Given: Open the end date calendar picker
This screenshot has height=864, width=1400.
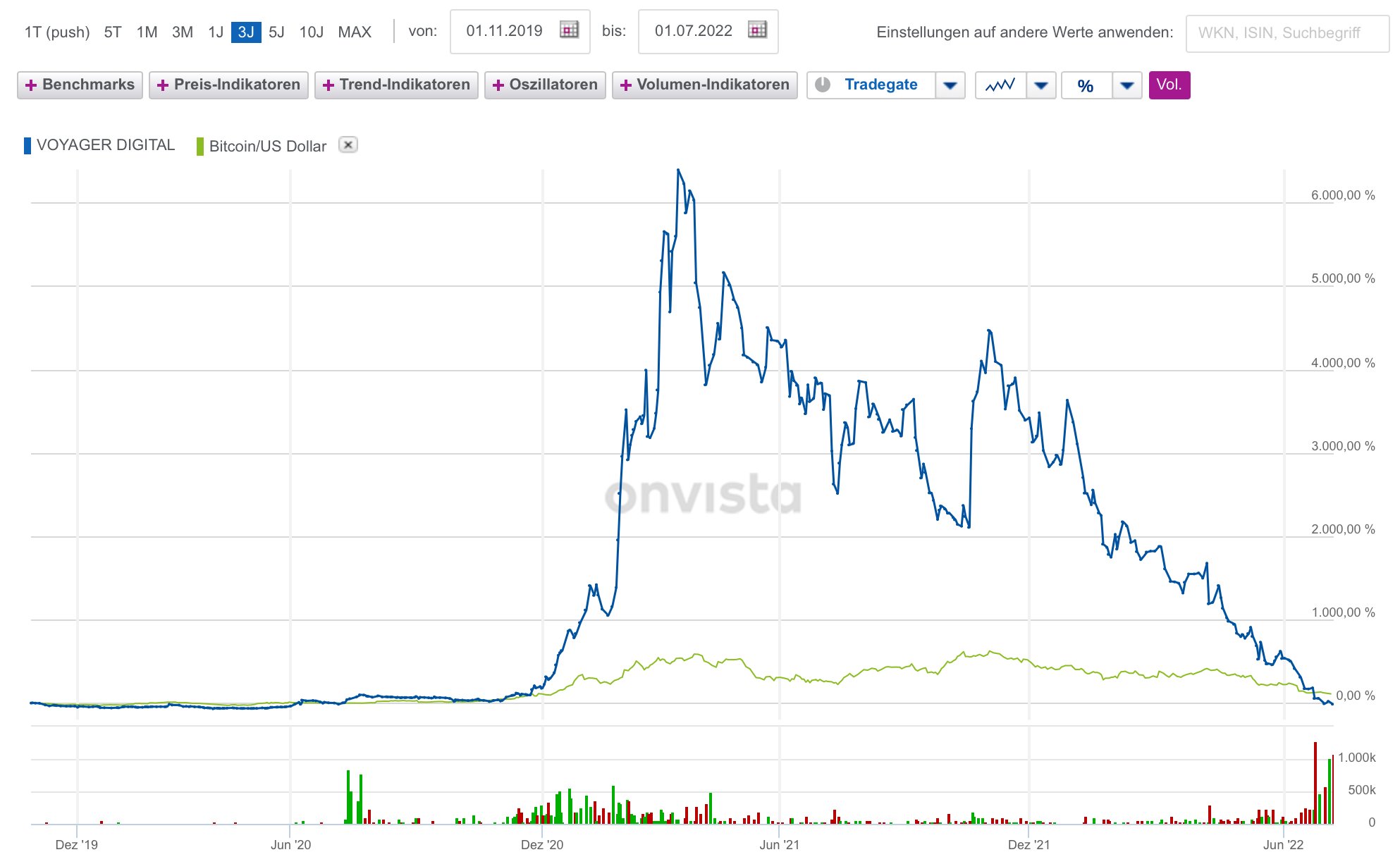Looking at the screenshot, I should click(x=757, y=30).
